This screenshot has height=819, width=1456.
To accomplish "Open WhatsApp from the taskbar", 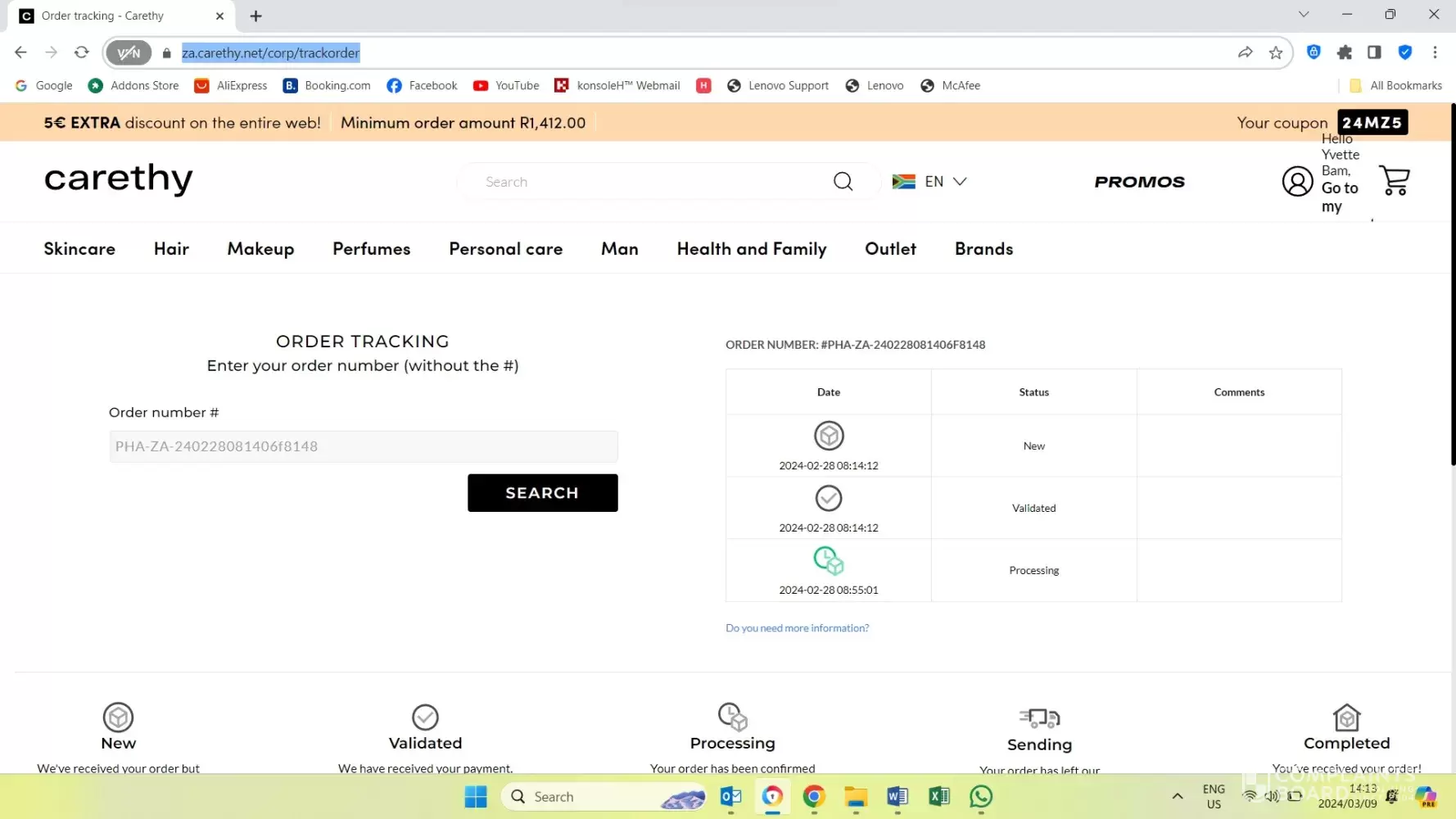I will [x=980, y=796].
